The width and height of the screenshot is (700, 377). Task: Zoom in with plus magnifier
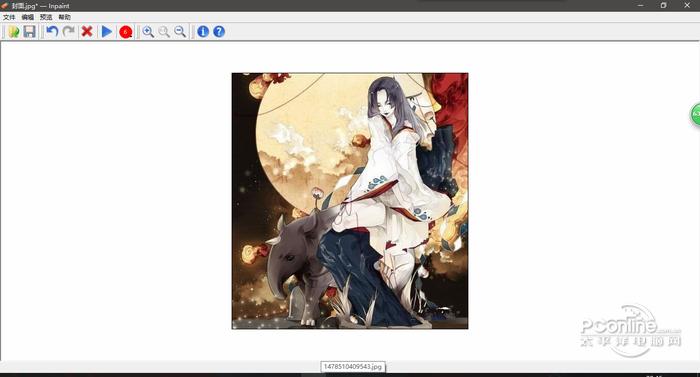pyautogui.click(x=148, y=32)
